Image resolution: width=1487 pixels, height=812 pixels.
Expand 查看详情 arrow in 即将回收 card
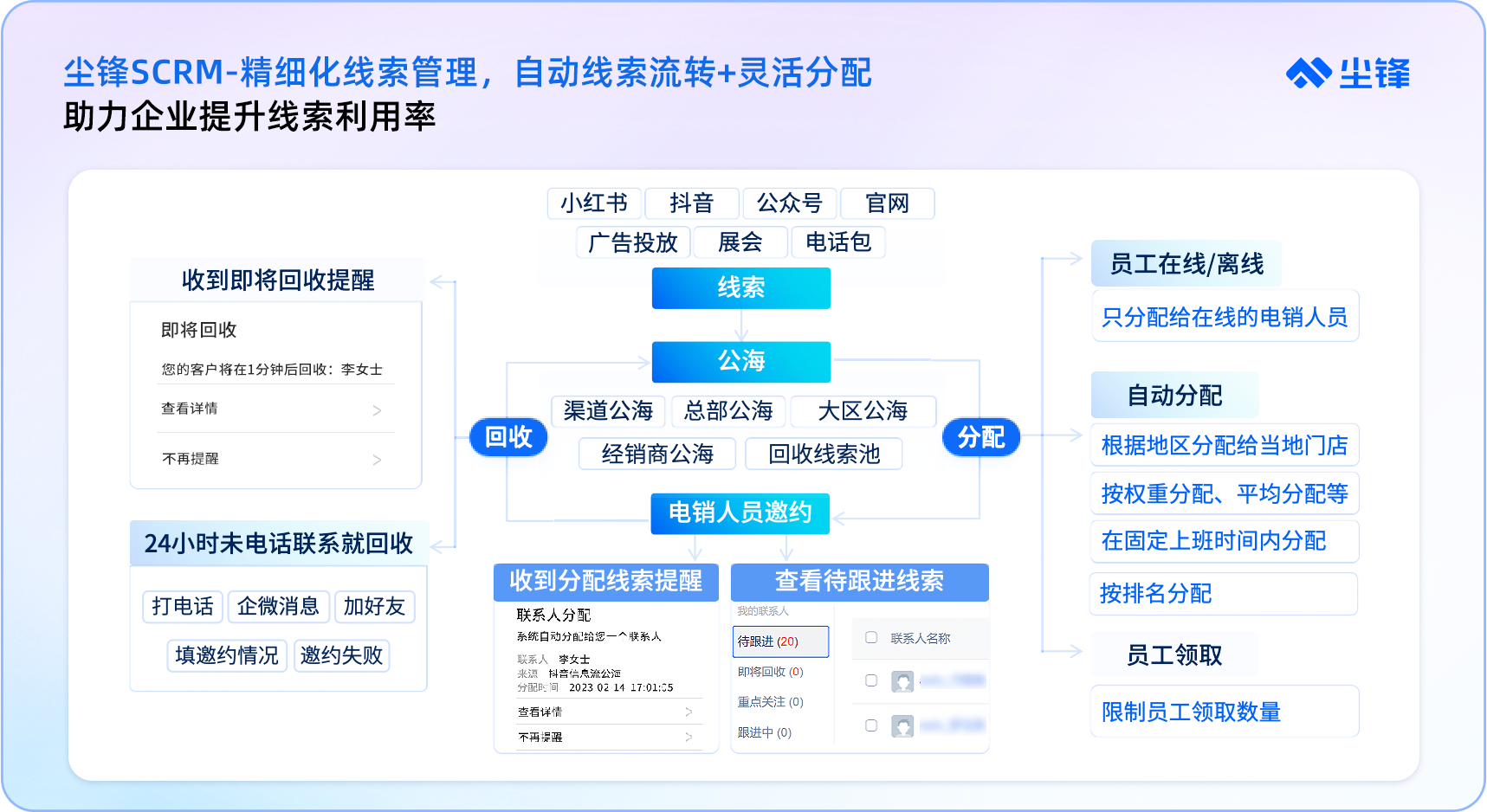[x=377, y=410]
